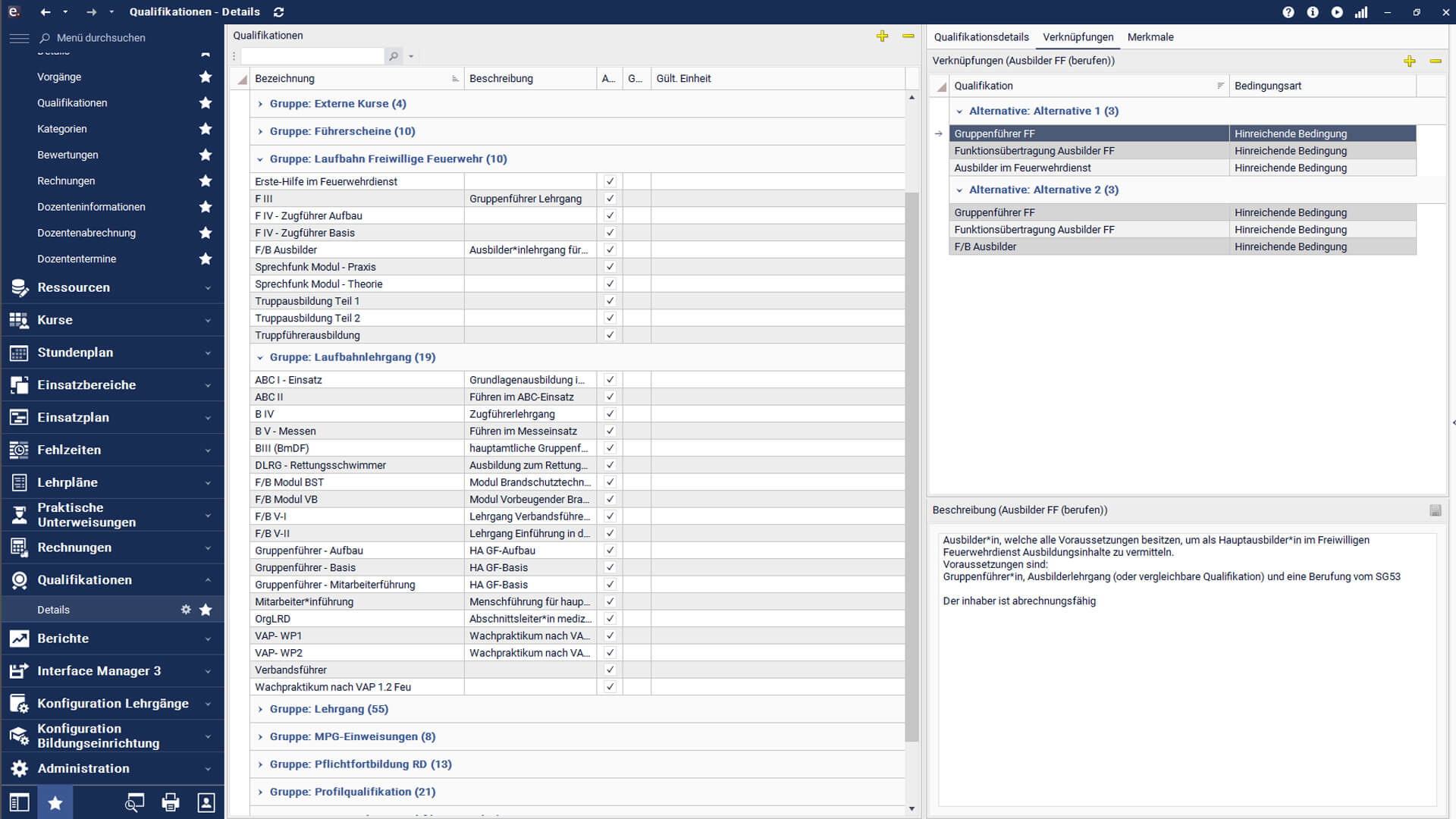Toggle favorite star for Dozentenabrechnung
Viewport: 1456px width, 819px height.
point(206,233)
